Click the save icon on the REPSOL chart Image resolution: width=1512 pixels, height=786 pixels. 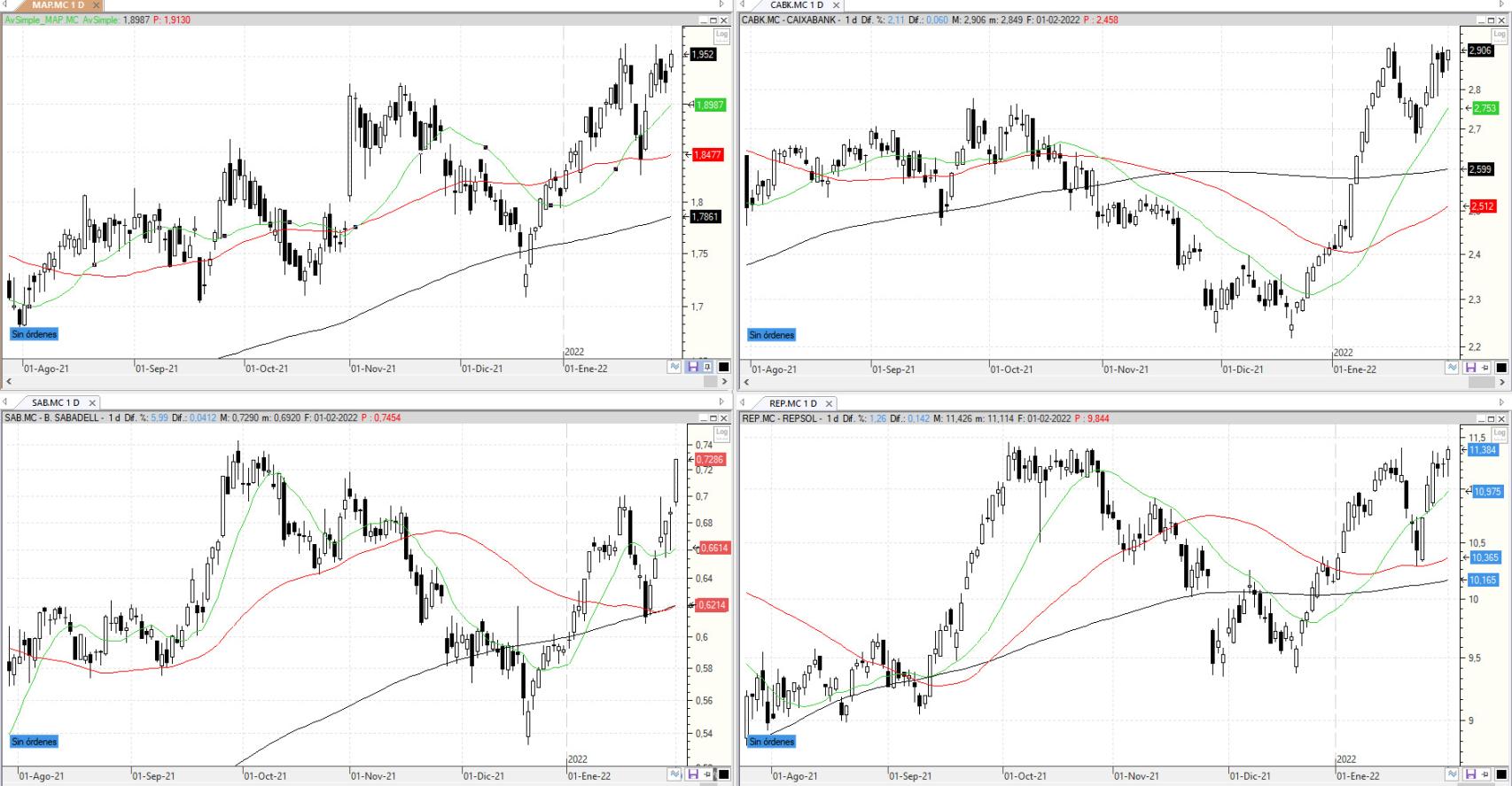(x=1470, y=774)
